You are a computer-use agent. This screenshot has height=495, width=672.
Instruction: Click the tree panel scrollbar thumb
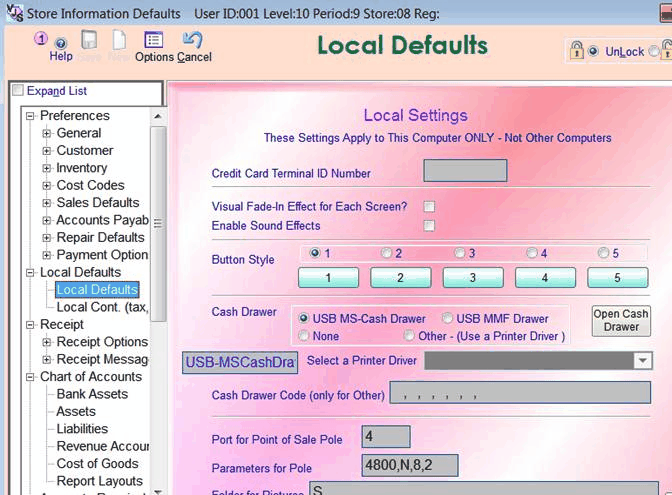(x=158, y=223)
